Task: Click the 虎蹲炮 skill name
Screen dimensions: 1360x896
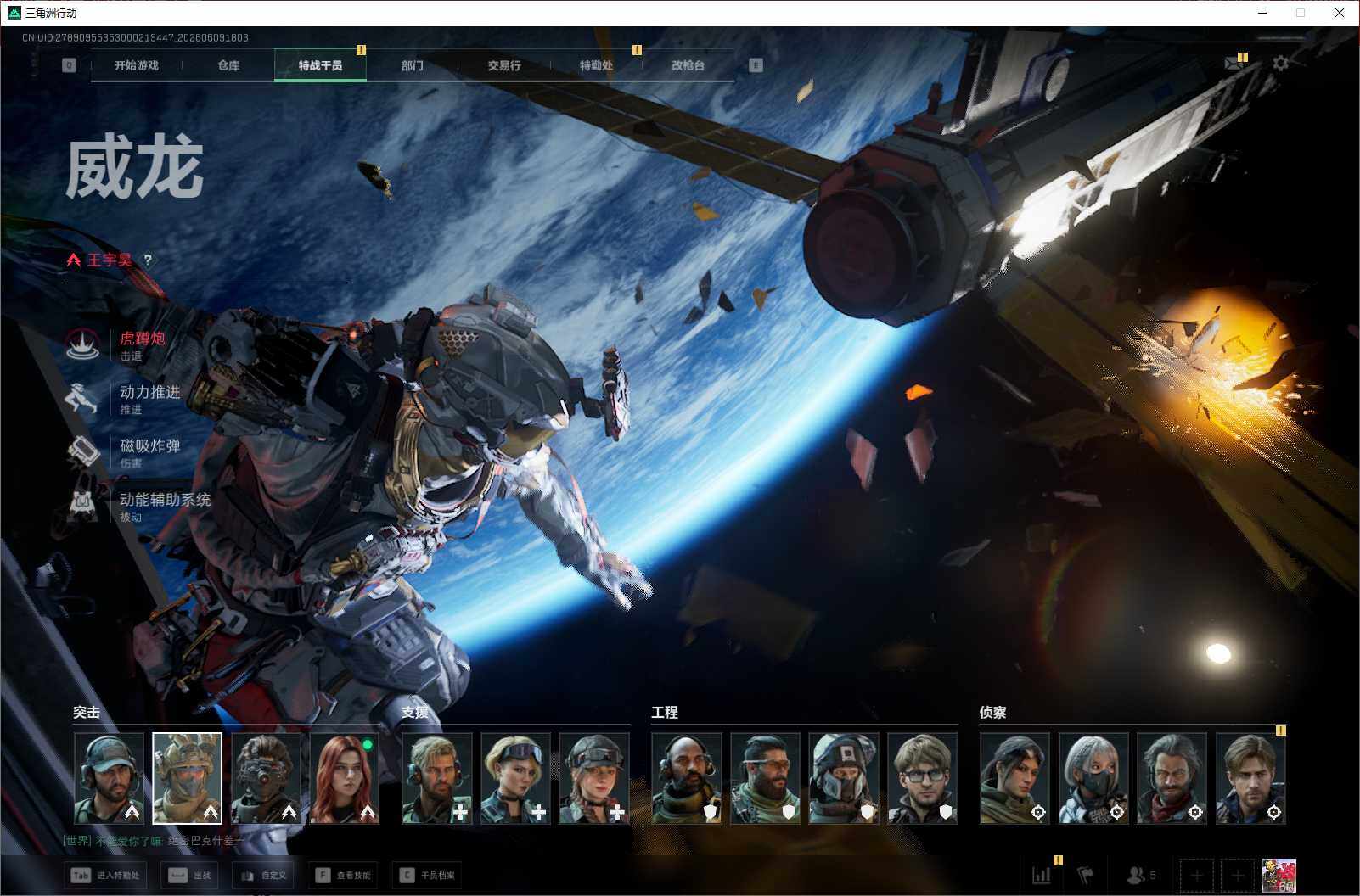Action: 142,338
